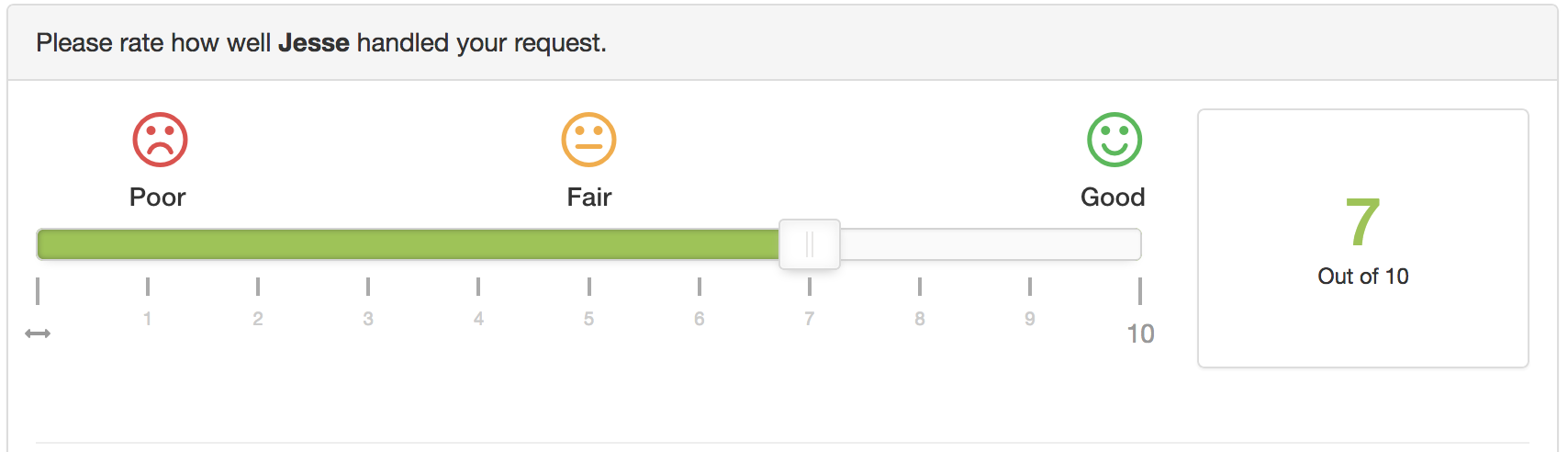Select the Good rating label
Image resolution: width=1568 pixels, height=452 pixels.
(x=1113, y=198)
